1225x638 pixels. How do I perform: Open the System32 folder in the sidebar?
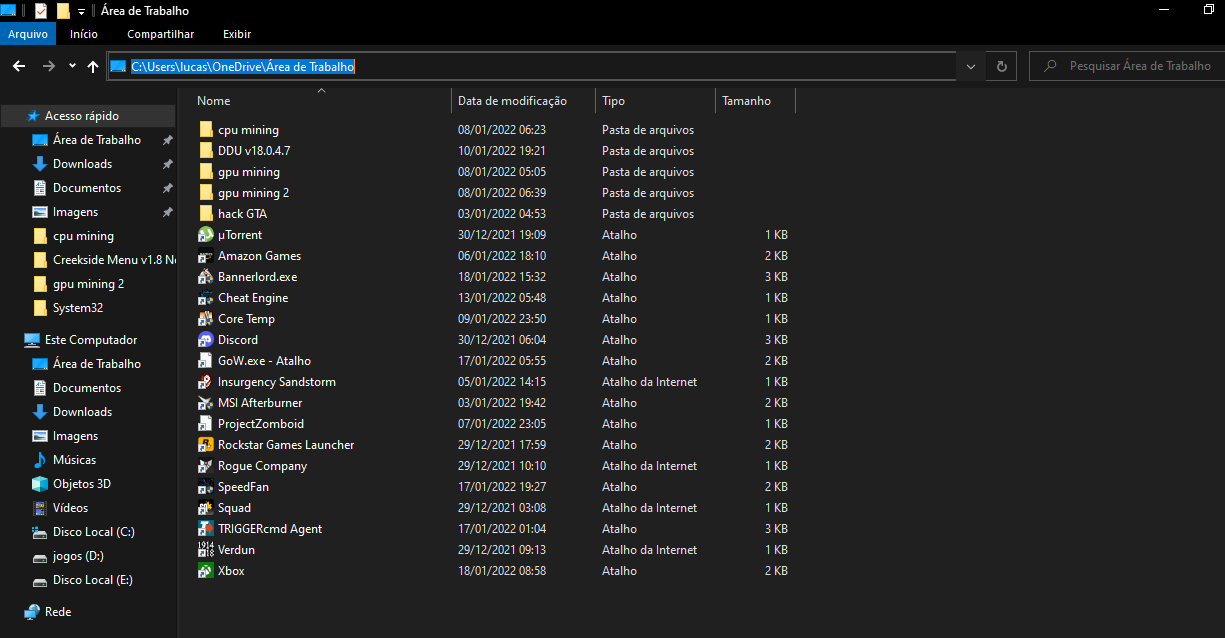pos(78,308)
